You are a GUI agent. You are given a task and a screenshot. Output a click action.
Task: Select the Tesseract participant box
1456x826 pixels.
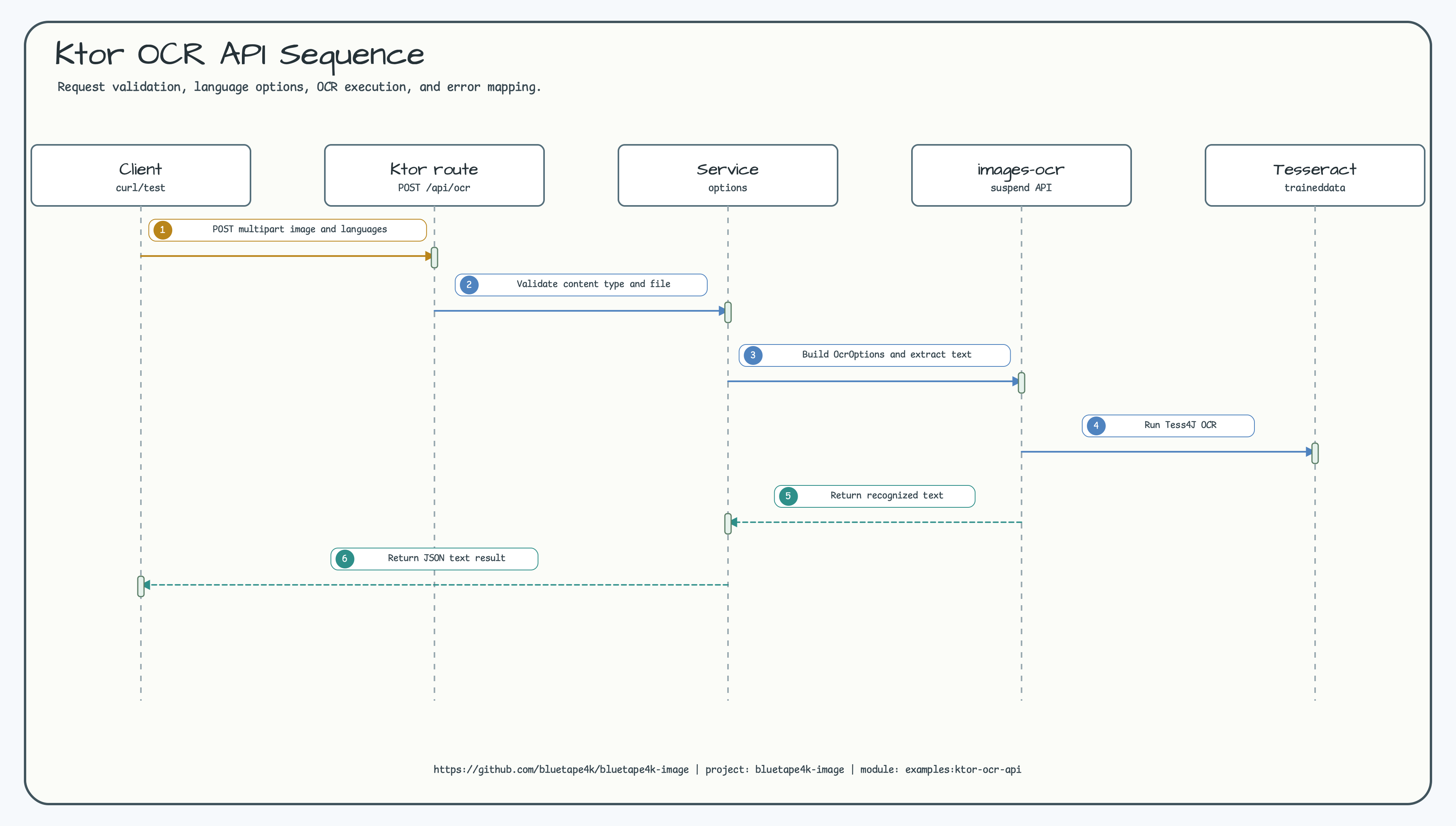click(1315, 175)
